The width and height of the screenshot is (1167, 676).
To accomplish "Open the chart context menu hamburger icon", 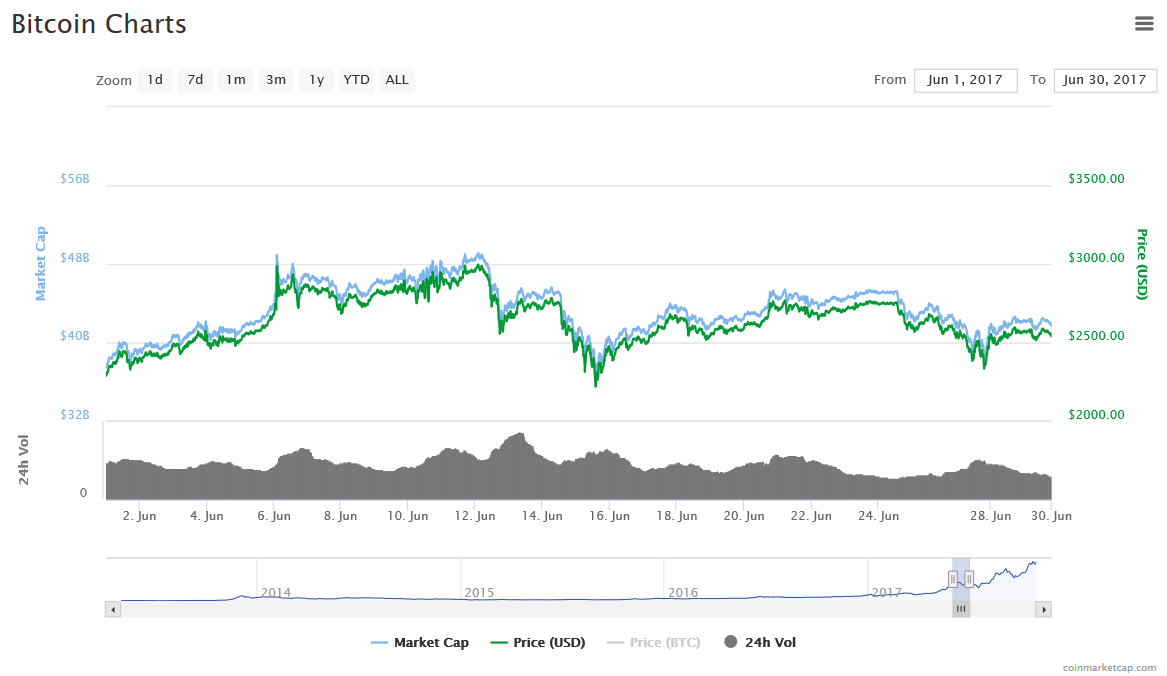I will click(x=1144, y=24).
